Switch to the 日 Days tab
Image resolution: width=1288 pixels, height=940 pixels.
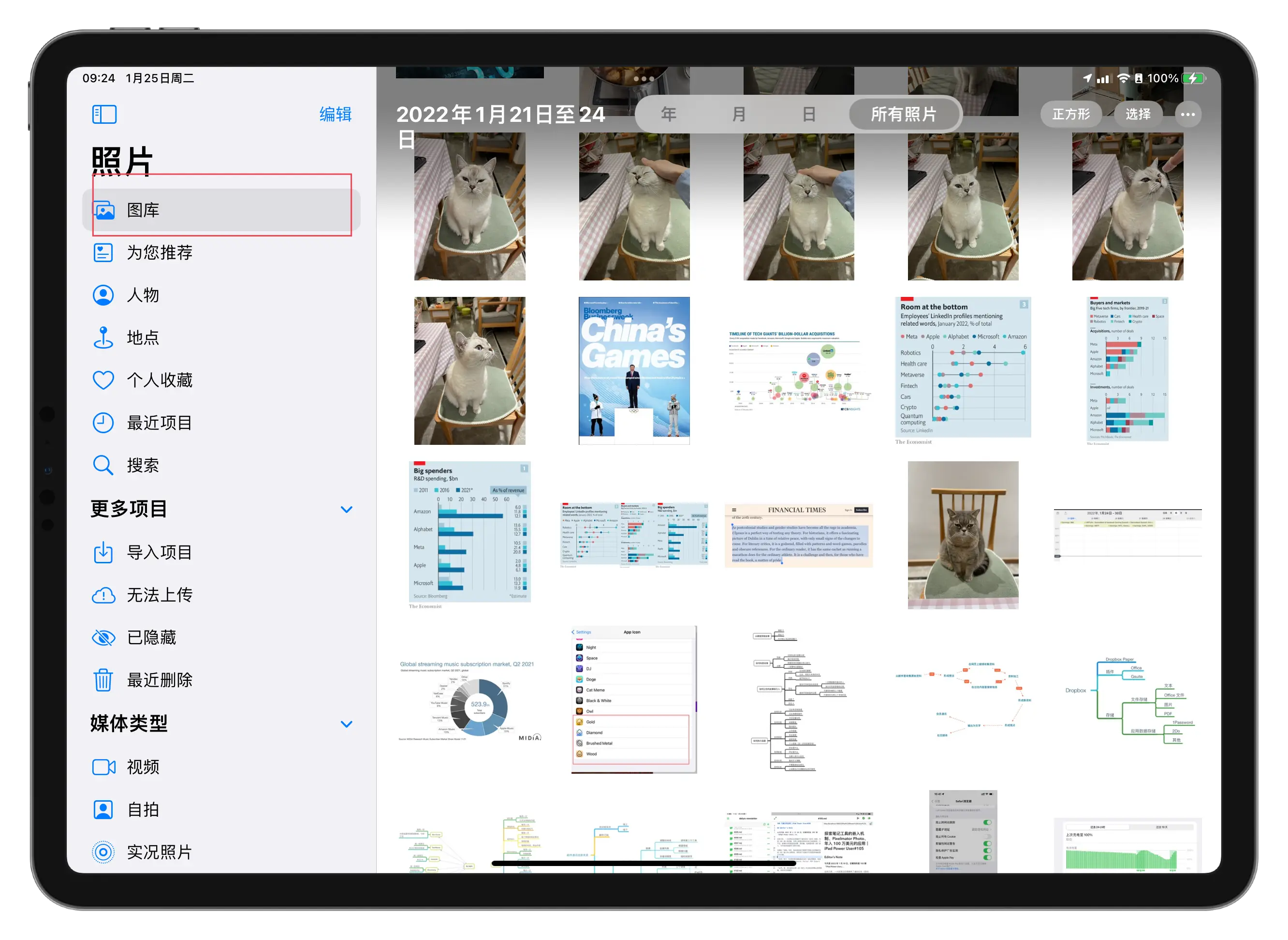(809, 115)
